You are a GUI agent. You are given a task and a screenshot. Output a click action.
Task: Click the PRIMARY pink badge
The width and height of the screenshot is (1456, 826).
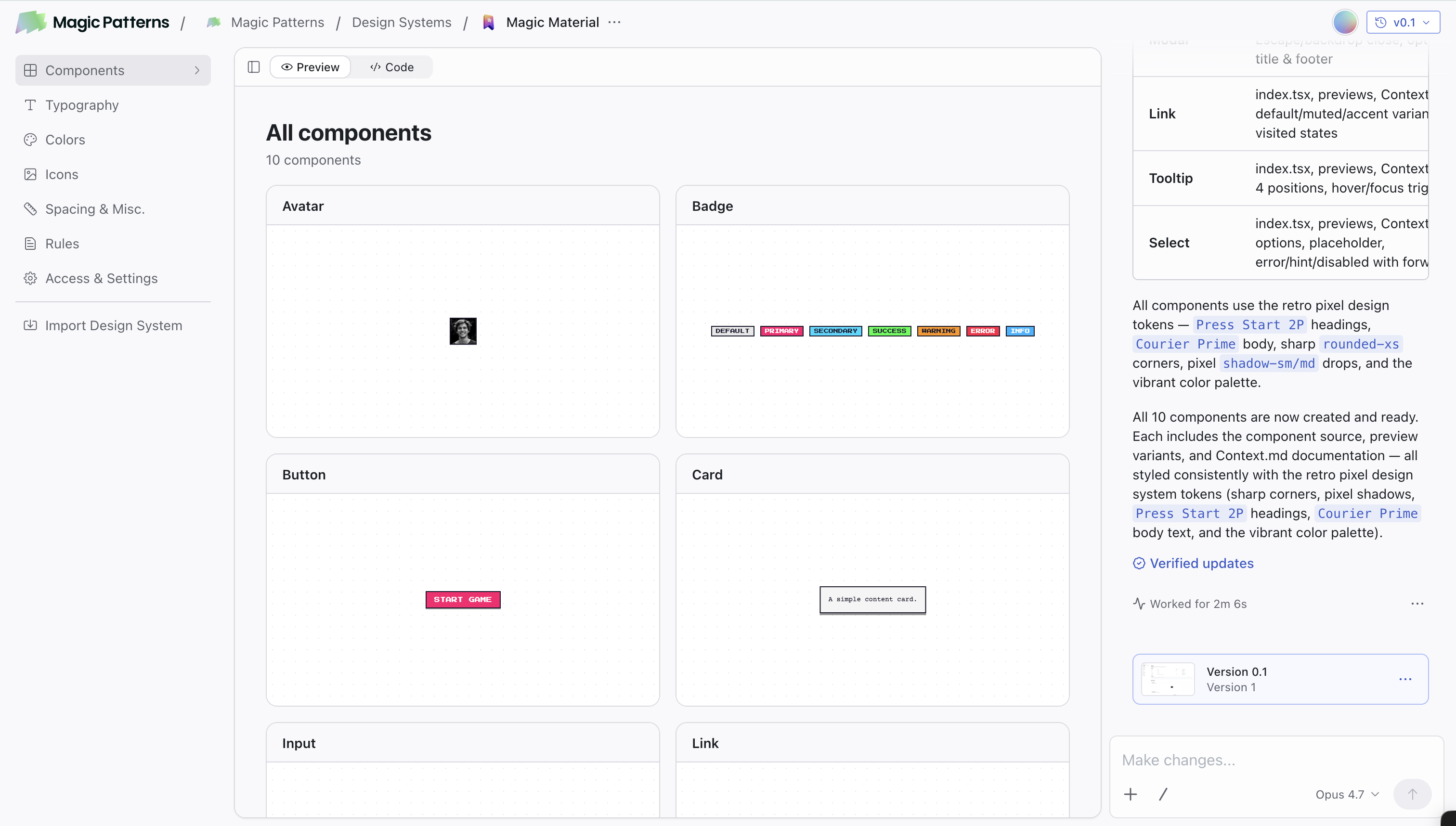coord(781,331)
